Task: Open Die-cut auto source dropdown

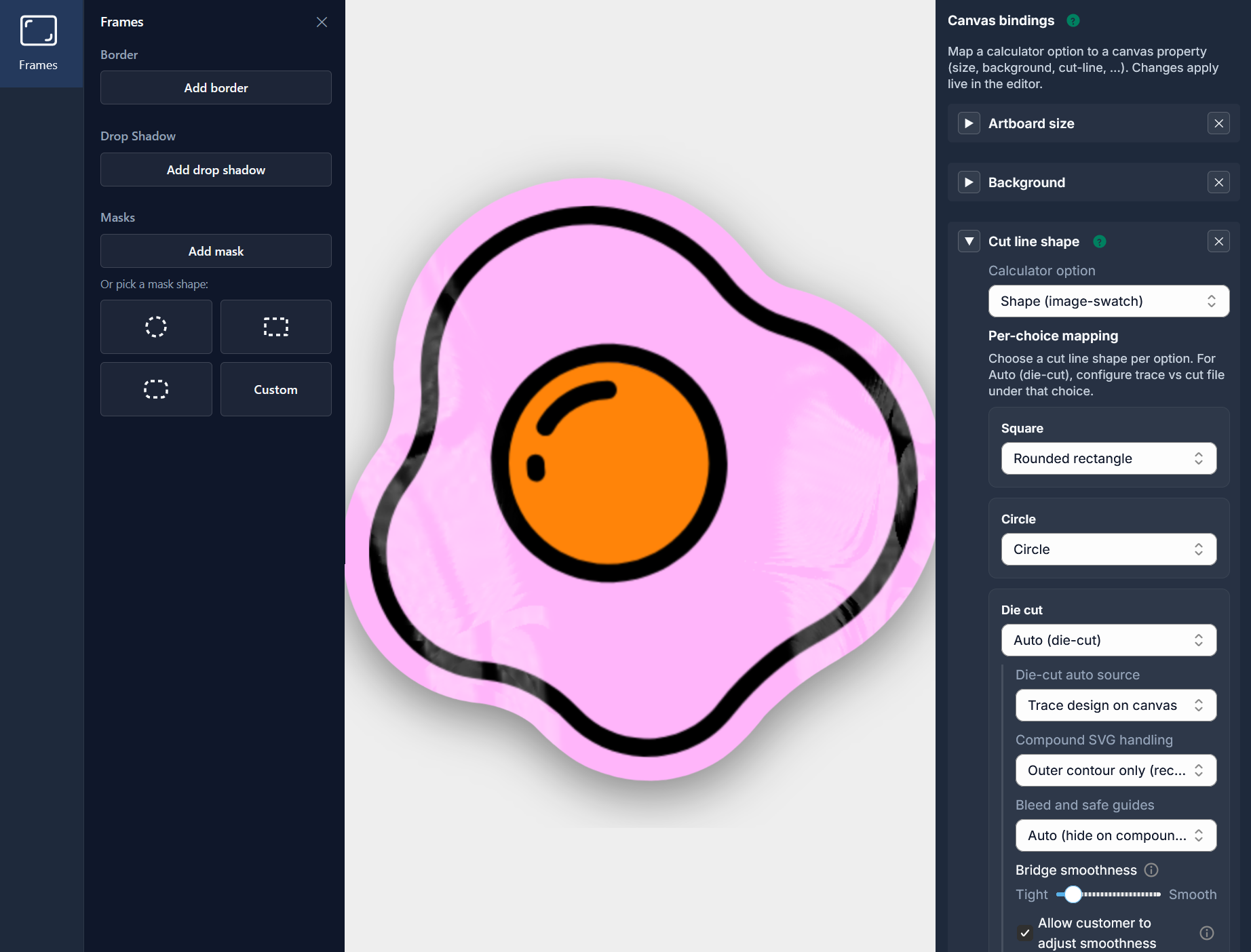Action: click(x=1116, y=705)
